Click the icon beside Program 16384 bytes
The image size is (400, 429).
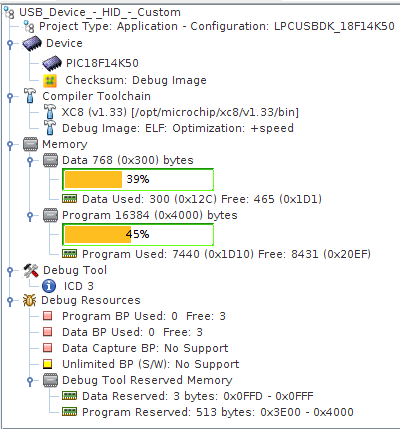pos(50,215)
